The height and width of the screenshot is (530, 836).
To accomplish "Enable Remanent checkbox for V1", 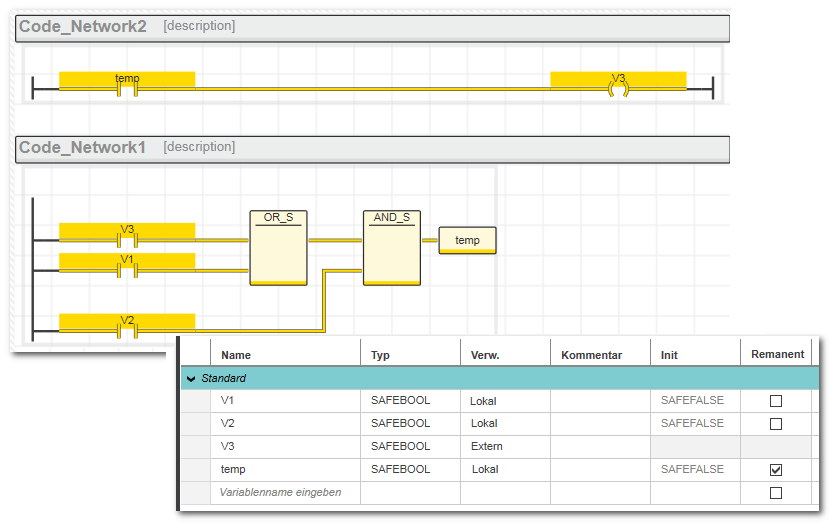I will pyautogui.click(x=775, y=401).
